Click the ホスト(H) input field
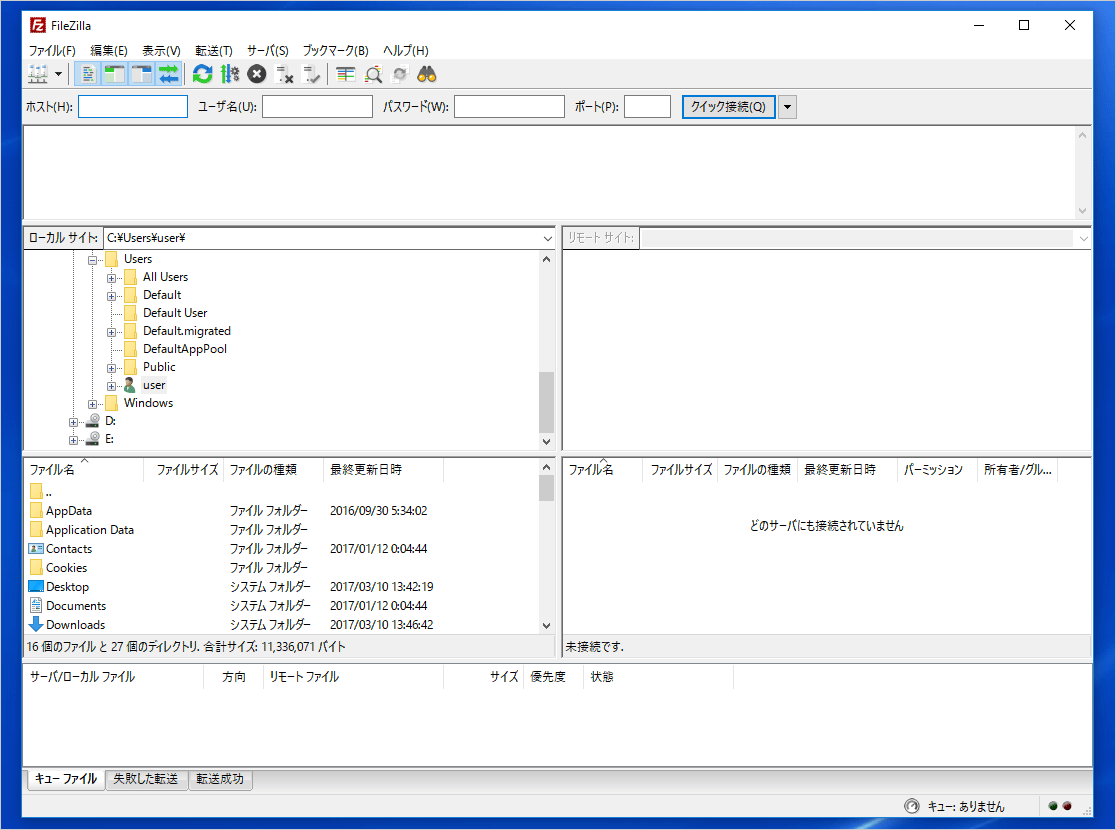Viewport: 1116px width, 830px height. click(x=133, y=107)
